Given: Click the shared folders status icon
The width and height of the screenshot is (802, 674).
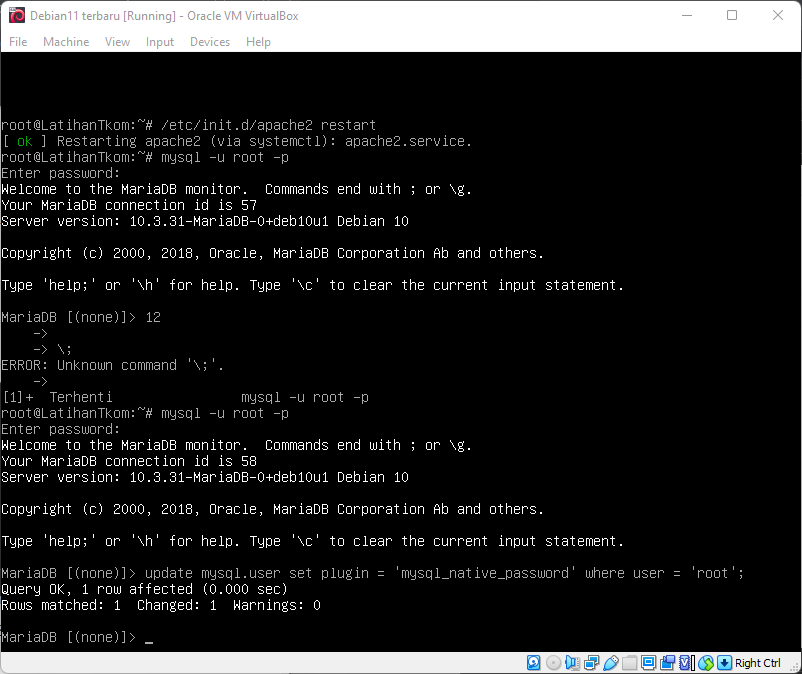Looking at the screenshot, I should click(x=629, y=663).
